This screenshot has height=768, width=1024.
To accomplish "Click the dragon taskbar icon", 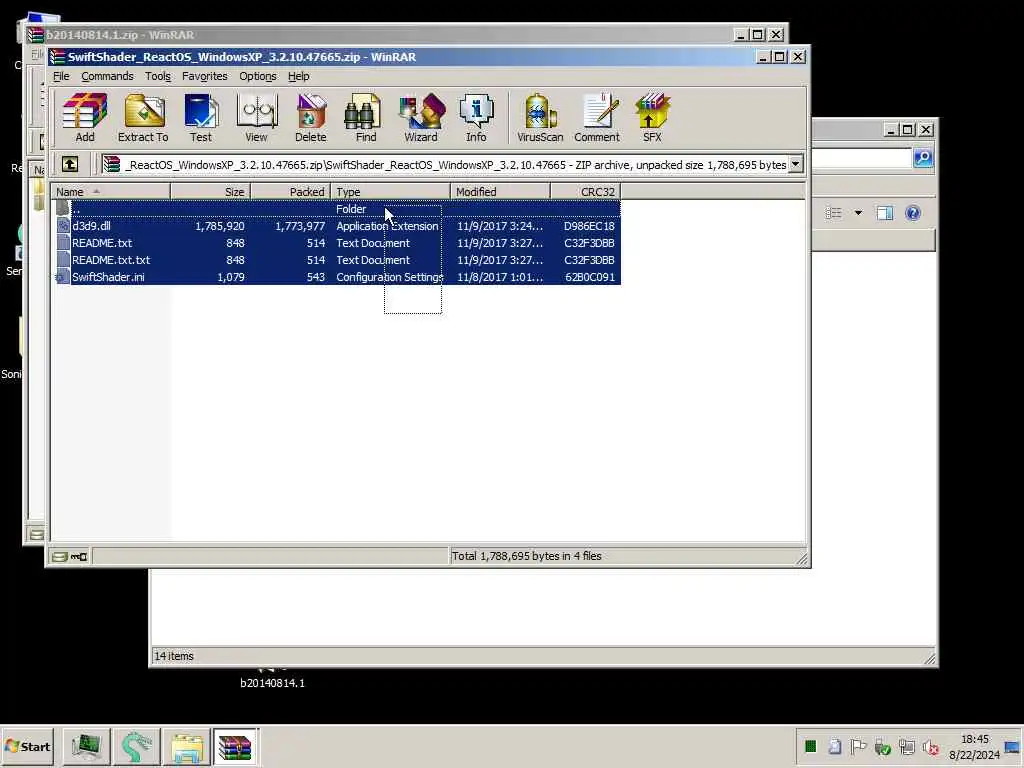I will (x=136, y=746).
